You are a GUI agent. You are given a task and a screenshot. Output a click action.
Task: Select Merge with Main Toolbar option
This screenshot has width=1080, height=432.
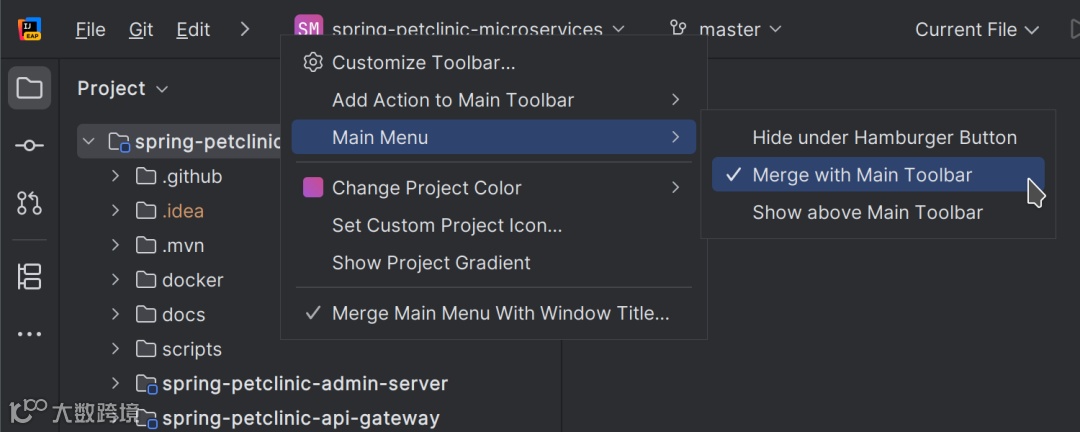pos(862,175)
